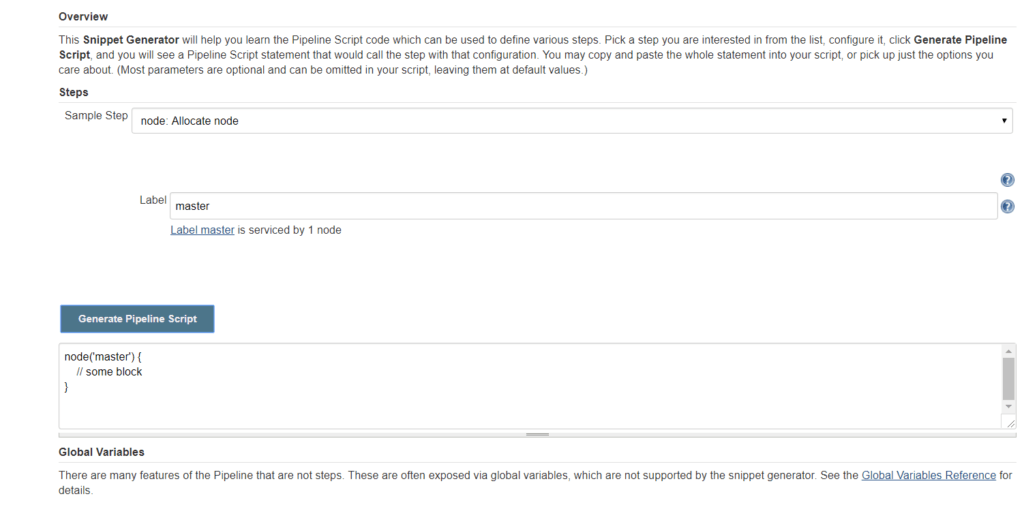Click the 'Label' field caption text
Image resolution: width=1024 pixels, height=507 pixels.
point(153,200)
